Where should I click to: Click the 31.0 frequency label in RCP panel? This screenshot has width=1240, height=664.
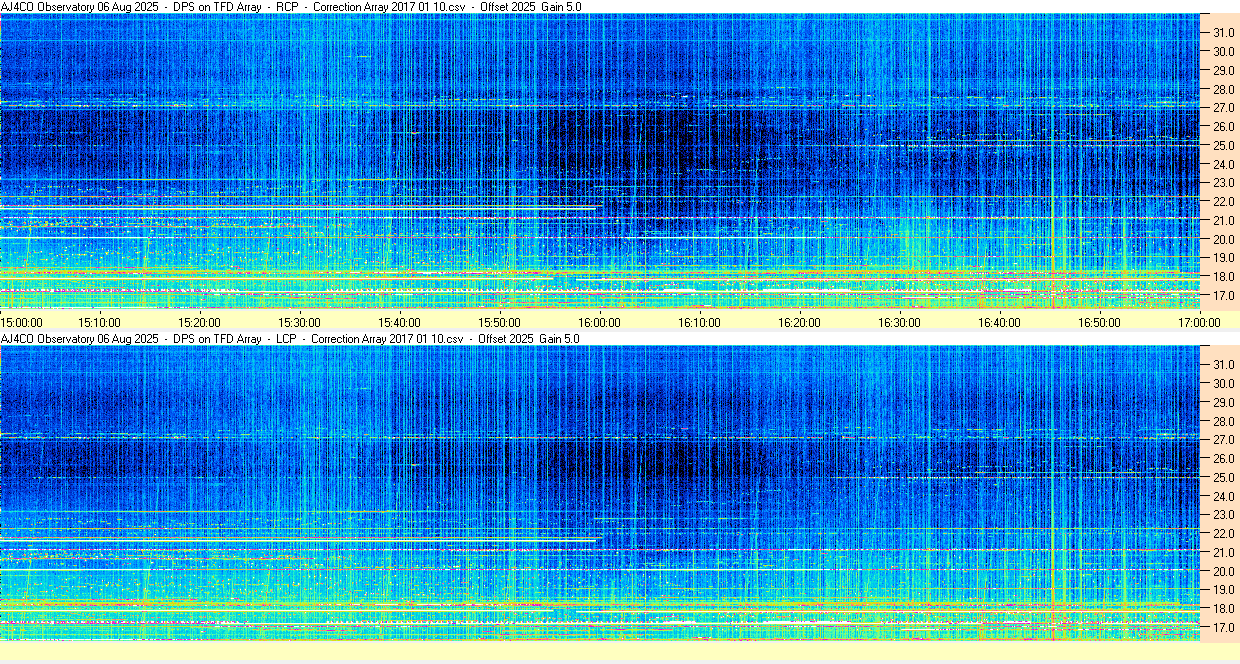(x=1223, y=32)
